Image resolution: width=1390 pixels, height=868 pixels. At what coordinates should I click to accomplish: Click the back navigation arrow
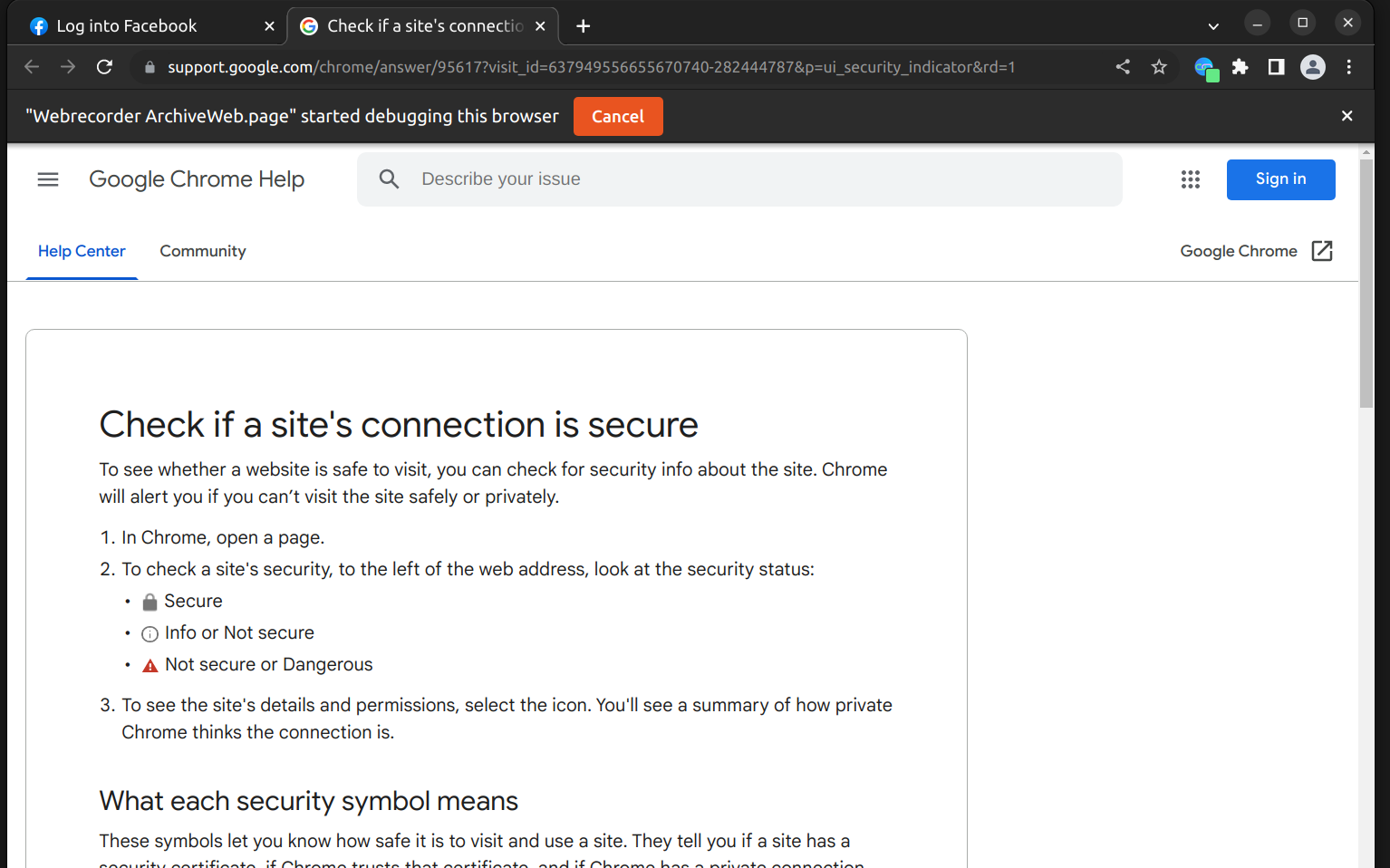tap(32, 66)
